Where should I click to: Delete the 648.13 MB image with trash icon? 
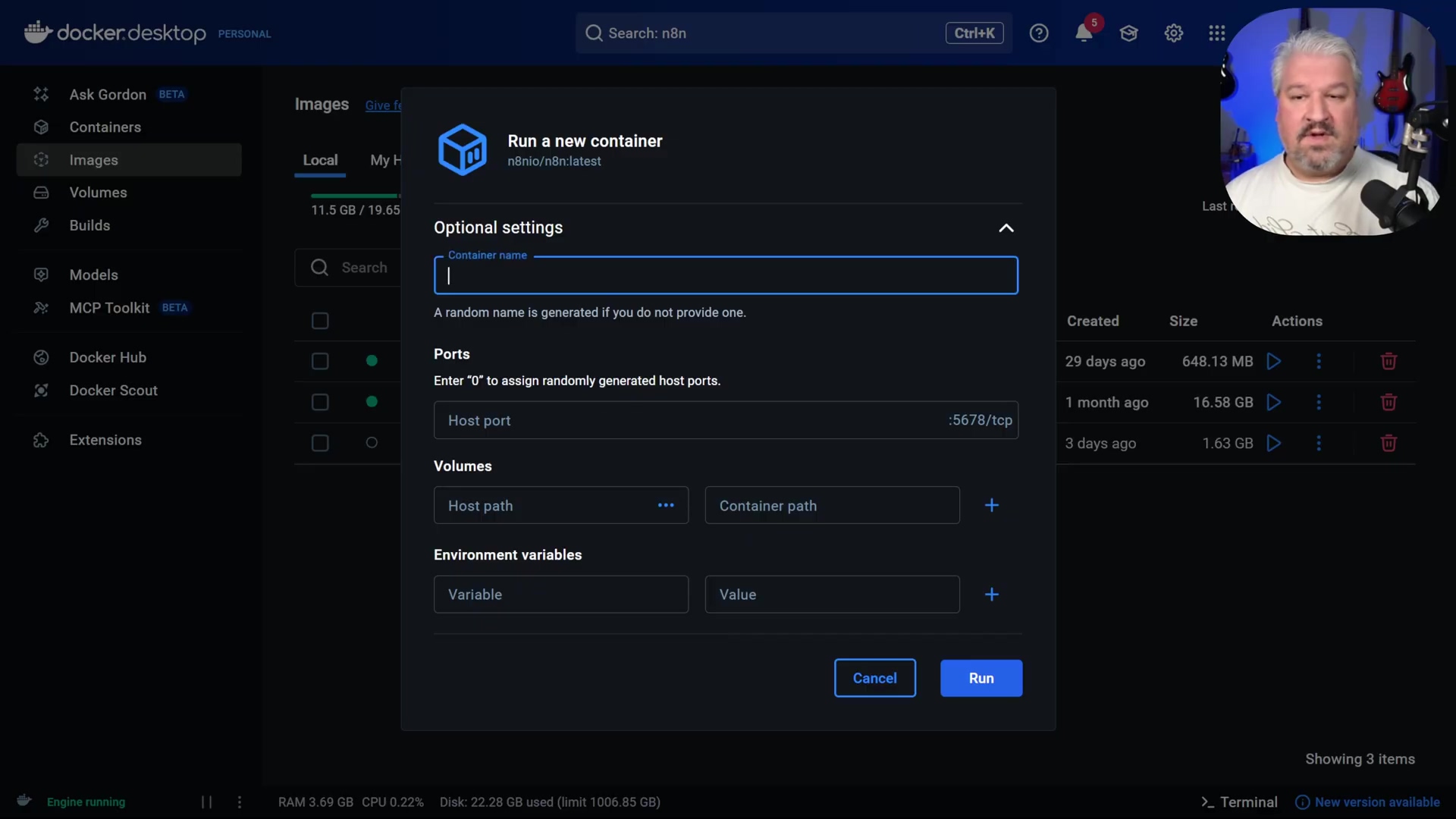click(1389, 361)
